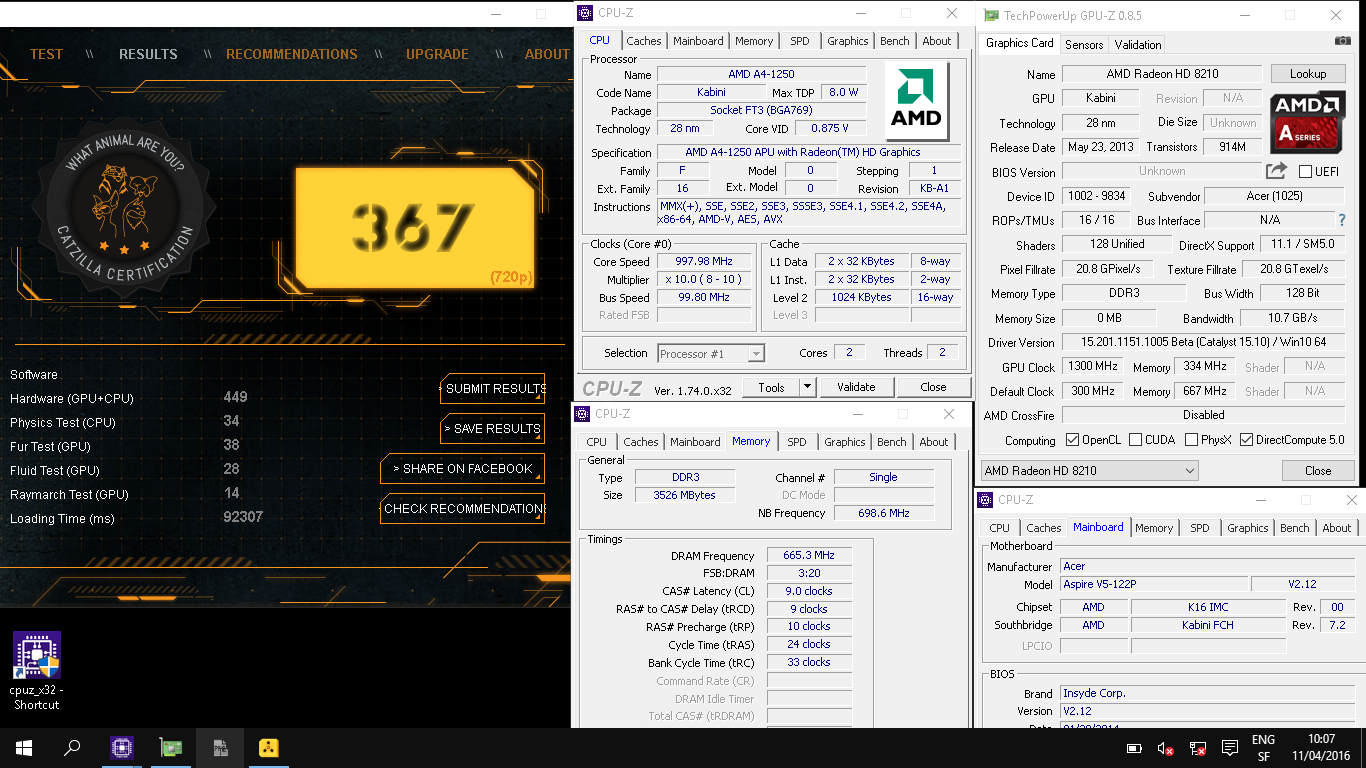Open the AMD Radeon HD 8210 GPU selector
The image size is (1366, 768).
click(1089, 470)
